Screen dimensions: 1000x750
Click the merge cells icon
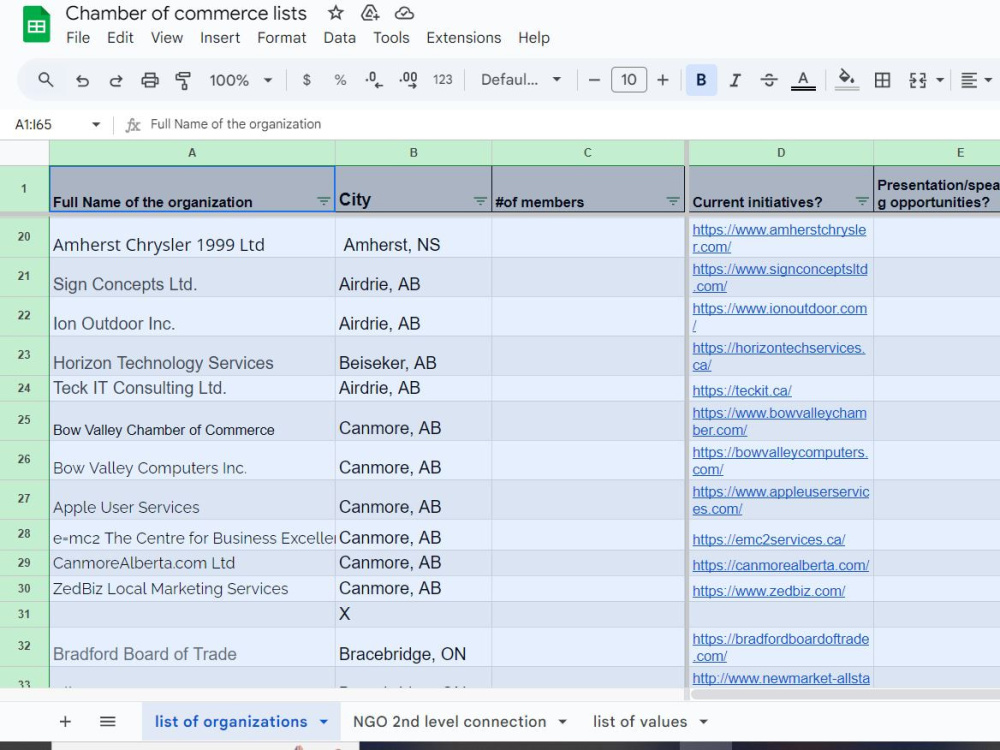click(917, 80)
